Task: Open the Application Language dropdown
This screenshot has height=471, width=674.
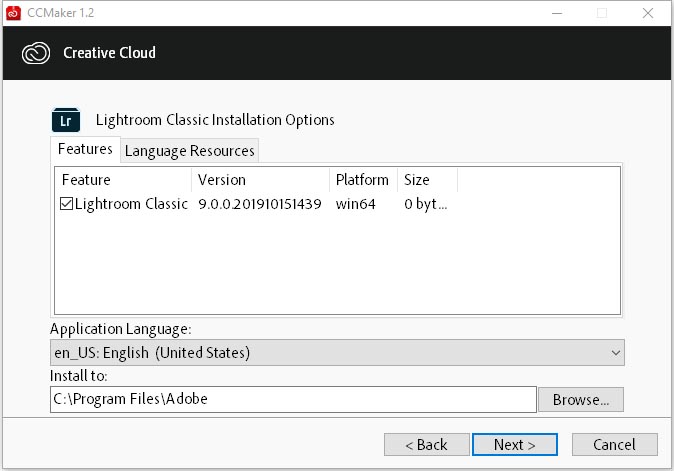Action: 337,353
